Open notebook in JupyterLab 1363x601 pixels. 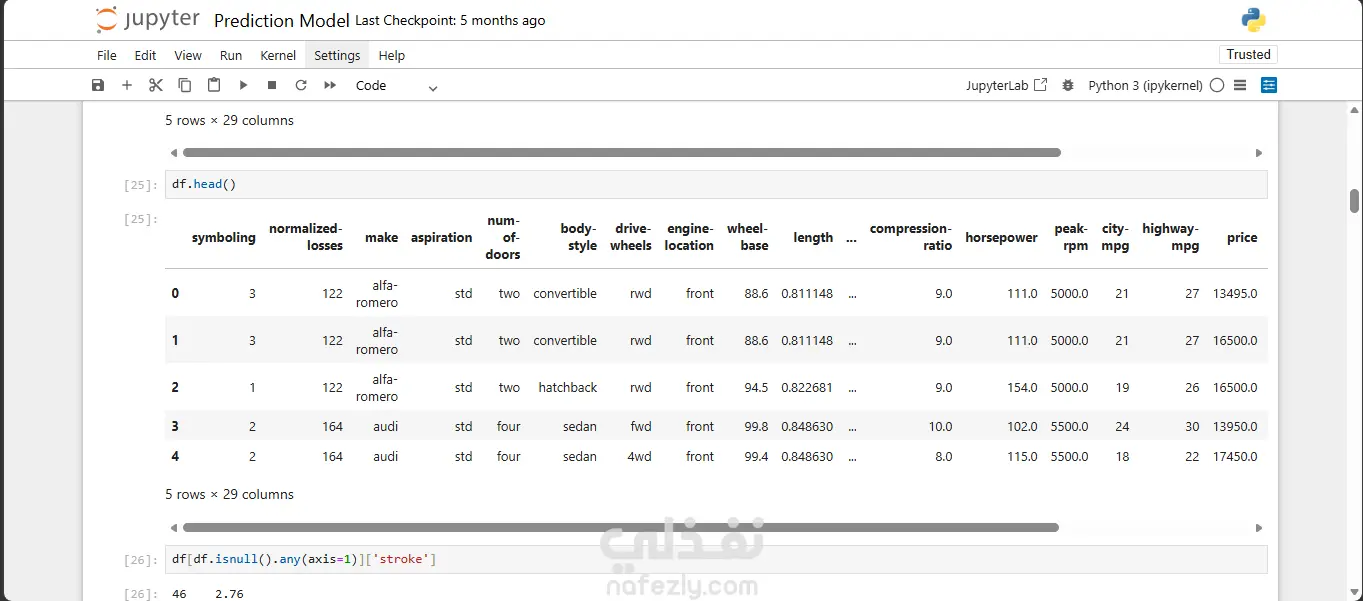click(x=1007, y=86)
